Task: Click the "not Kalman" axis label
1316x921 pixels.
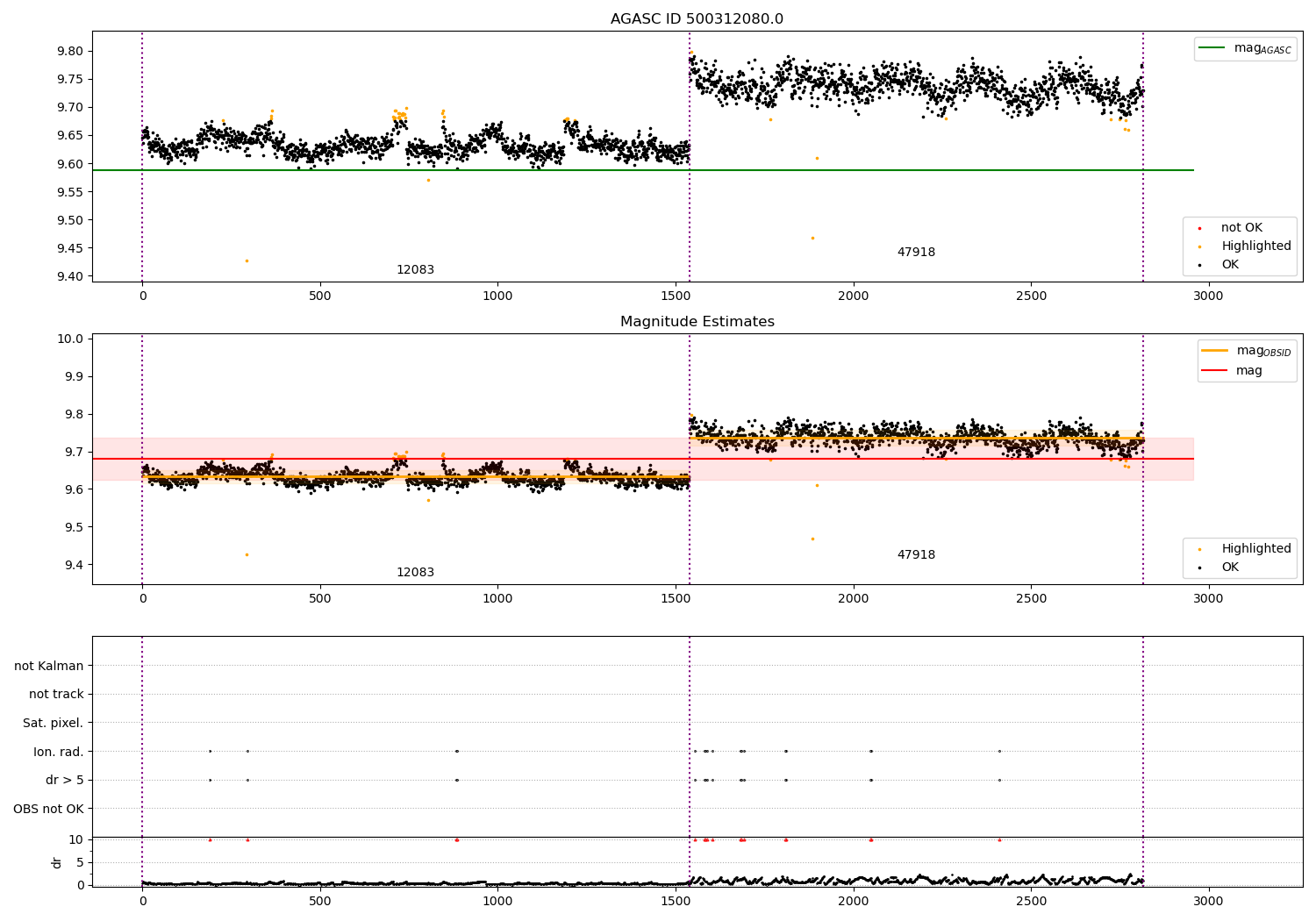Action: coord(49,666)
